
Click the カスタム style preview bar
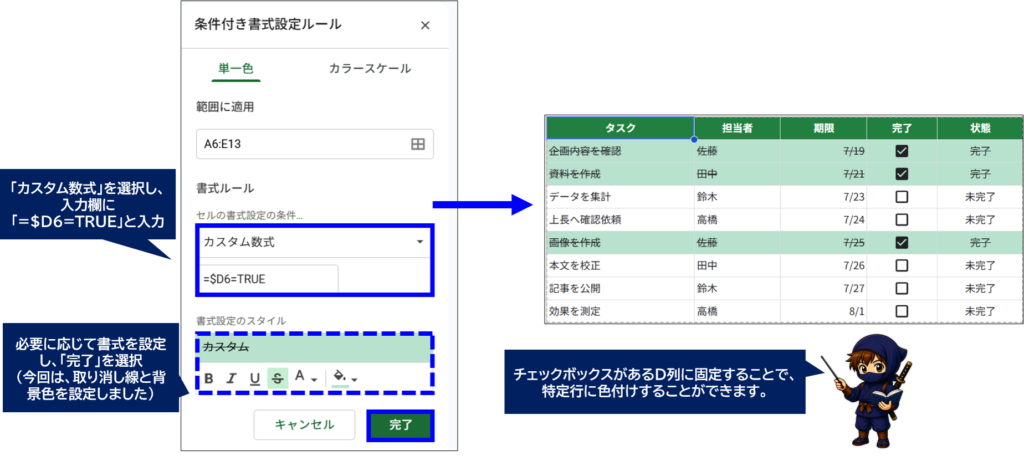pos(315,349)
